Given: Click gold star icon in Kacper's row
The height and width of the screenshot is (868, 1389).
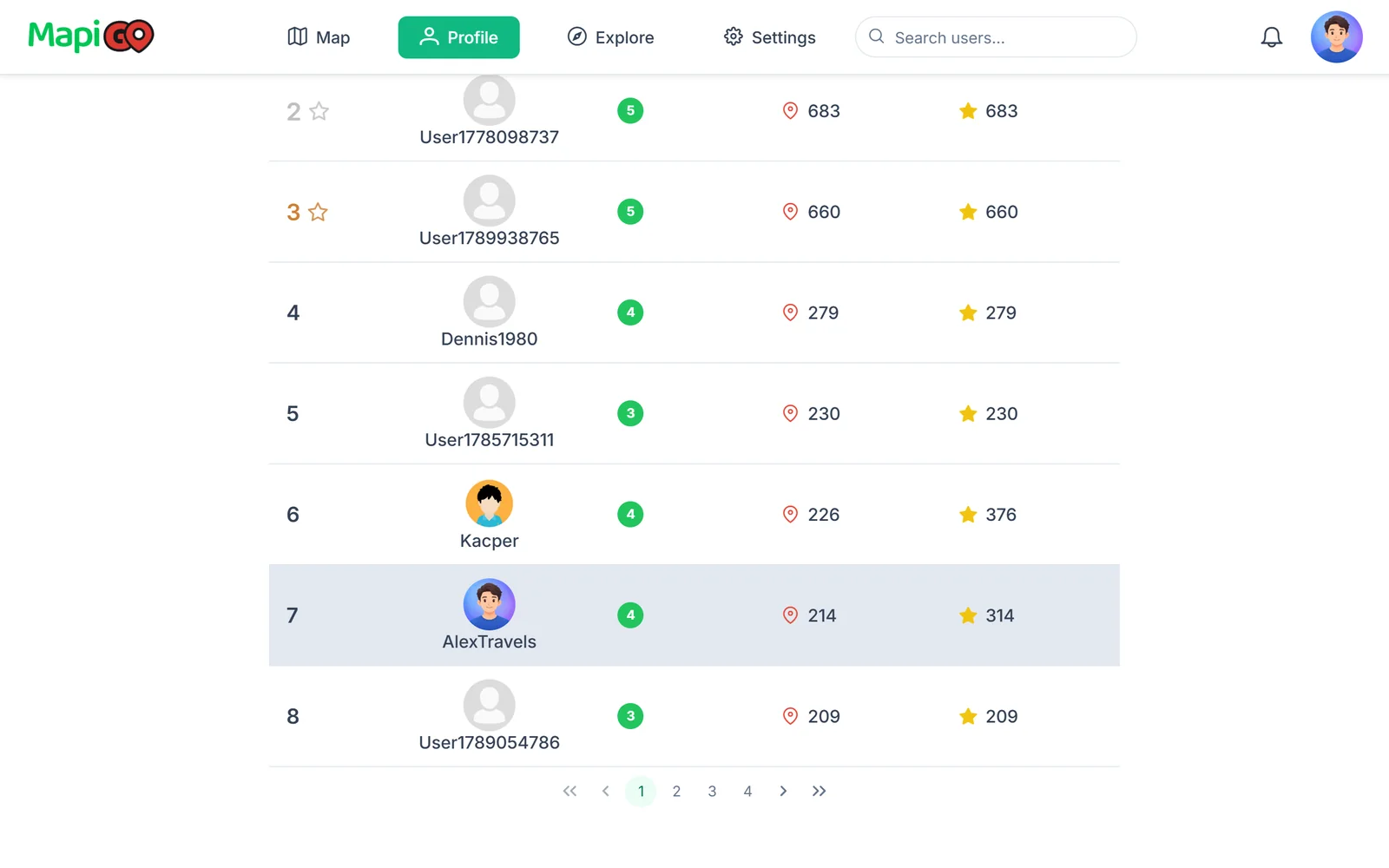Looking at the screenshot, I should 968,515.
